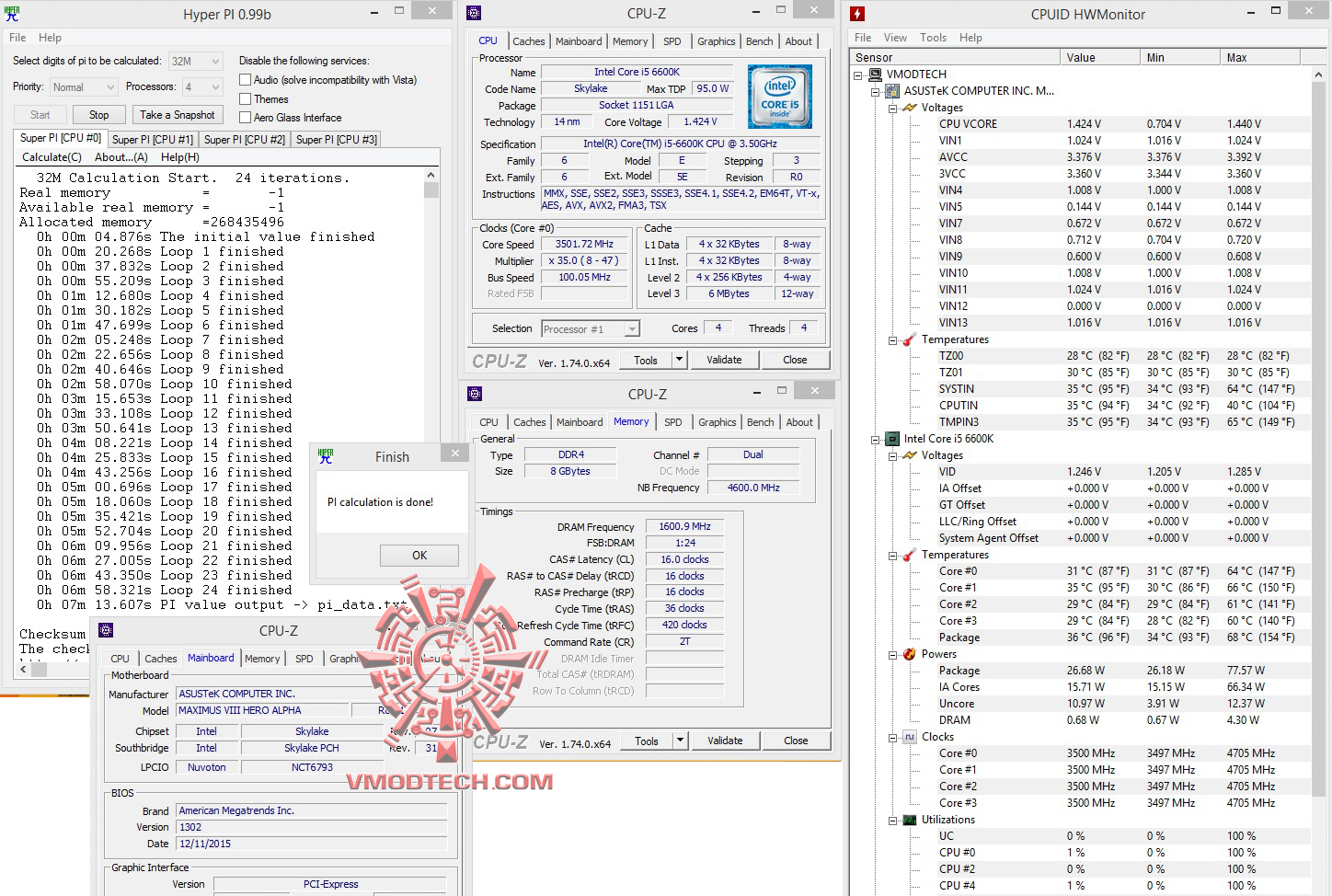Click the Clocks group icon in HWMonitor
1332x896 pixels.
[x=909, y=737]
